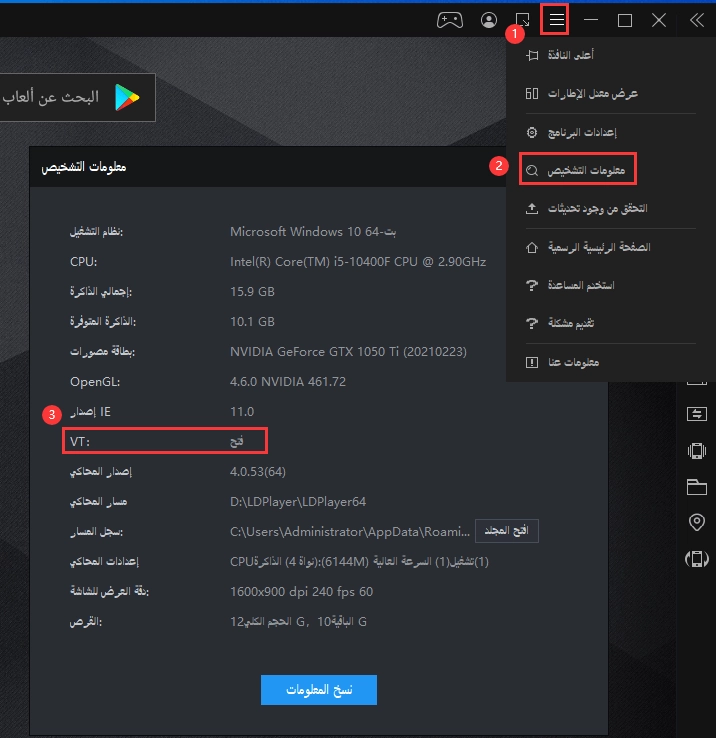This screenshot has width=716, height=738.
Task: Click the resolution 1600x900 dpi 240 text
Action: 301,592
